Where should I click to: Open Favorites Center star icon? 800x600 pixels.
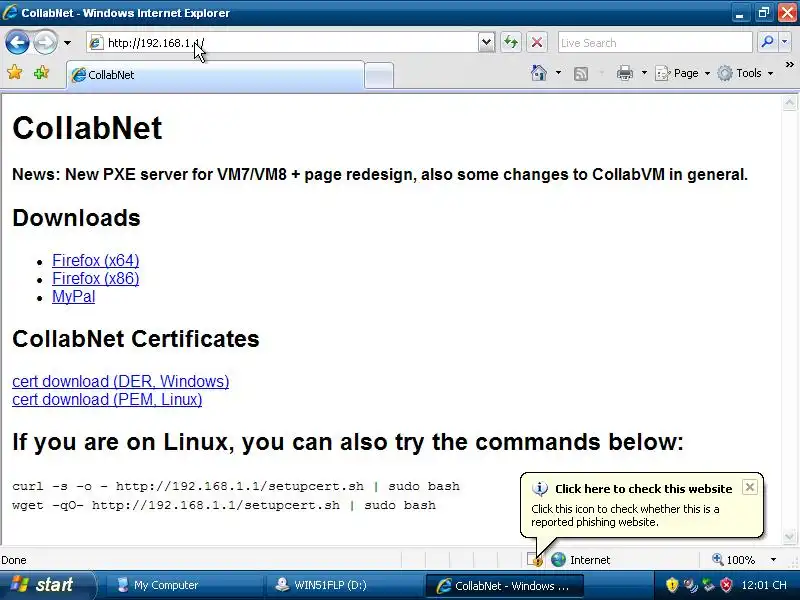[15, 73]
